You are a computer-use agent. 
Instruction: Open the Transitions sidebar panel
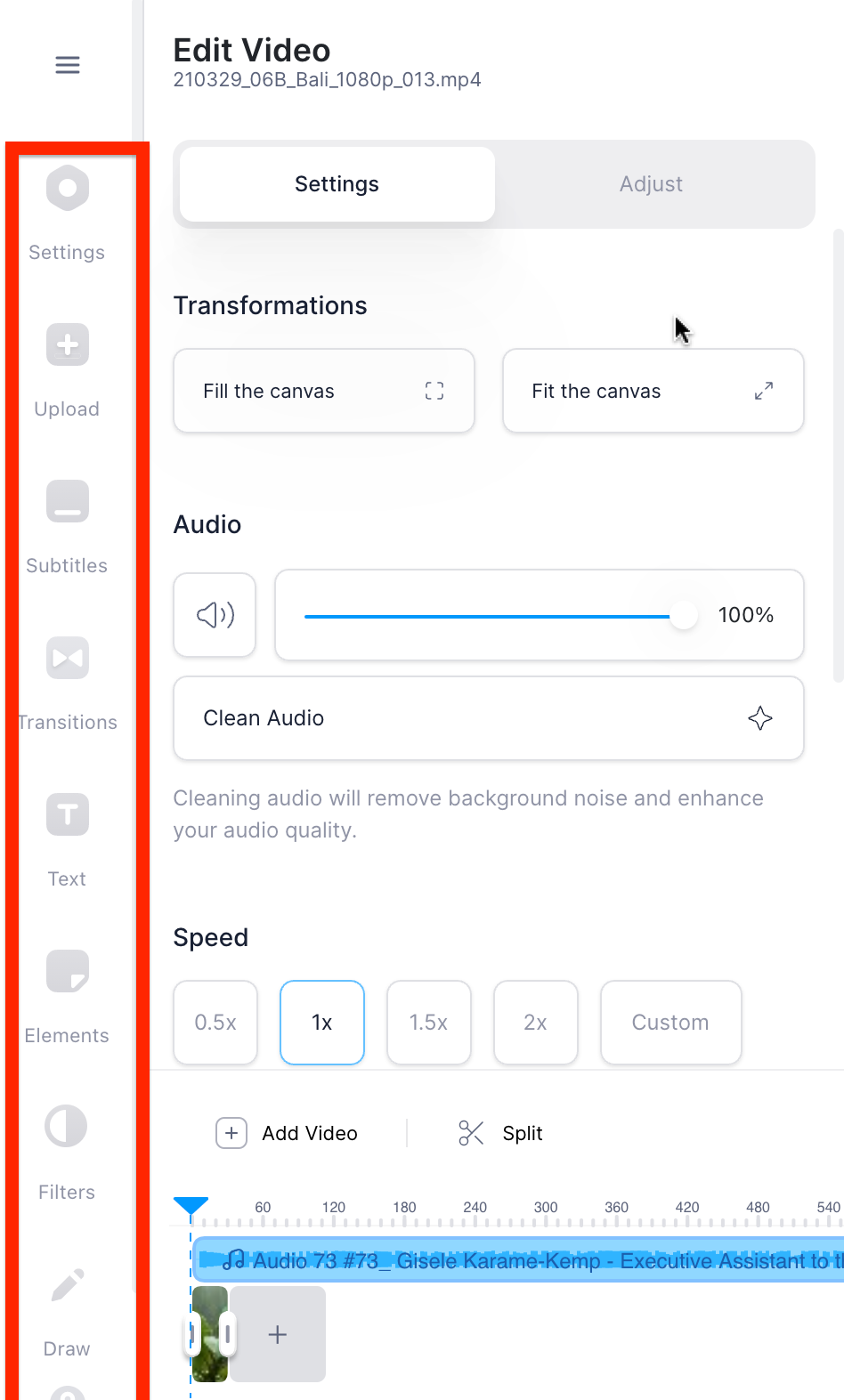68,684
